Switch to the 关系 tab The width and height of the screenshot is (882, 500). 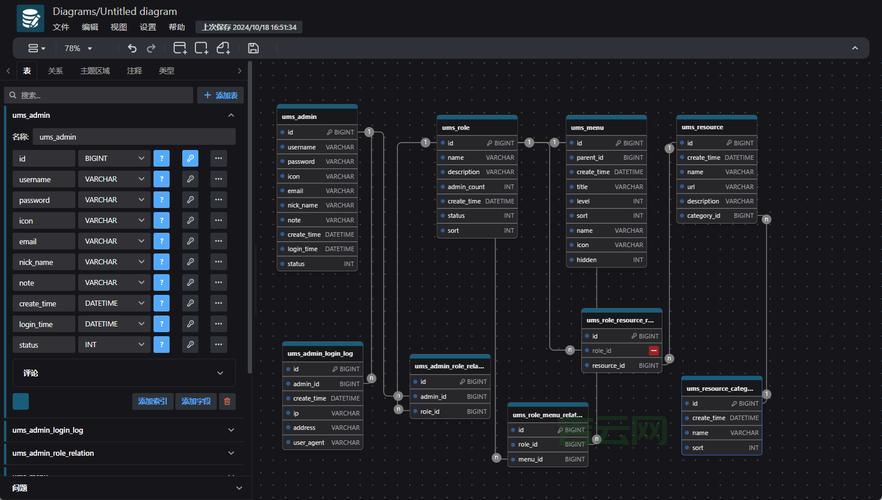(x=55, y=71)
